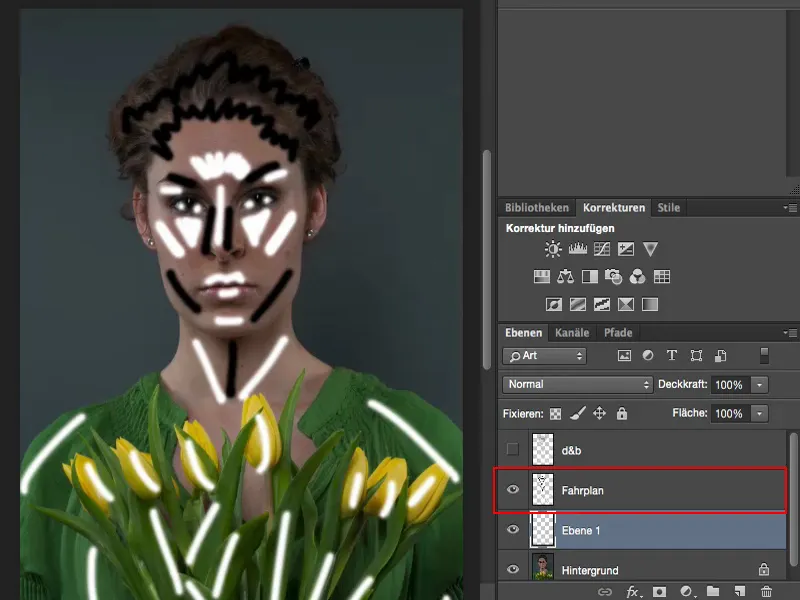Select the Hintergrund layer thumbnail

pos(542,567)
